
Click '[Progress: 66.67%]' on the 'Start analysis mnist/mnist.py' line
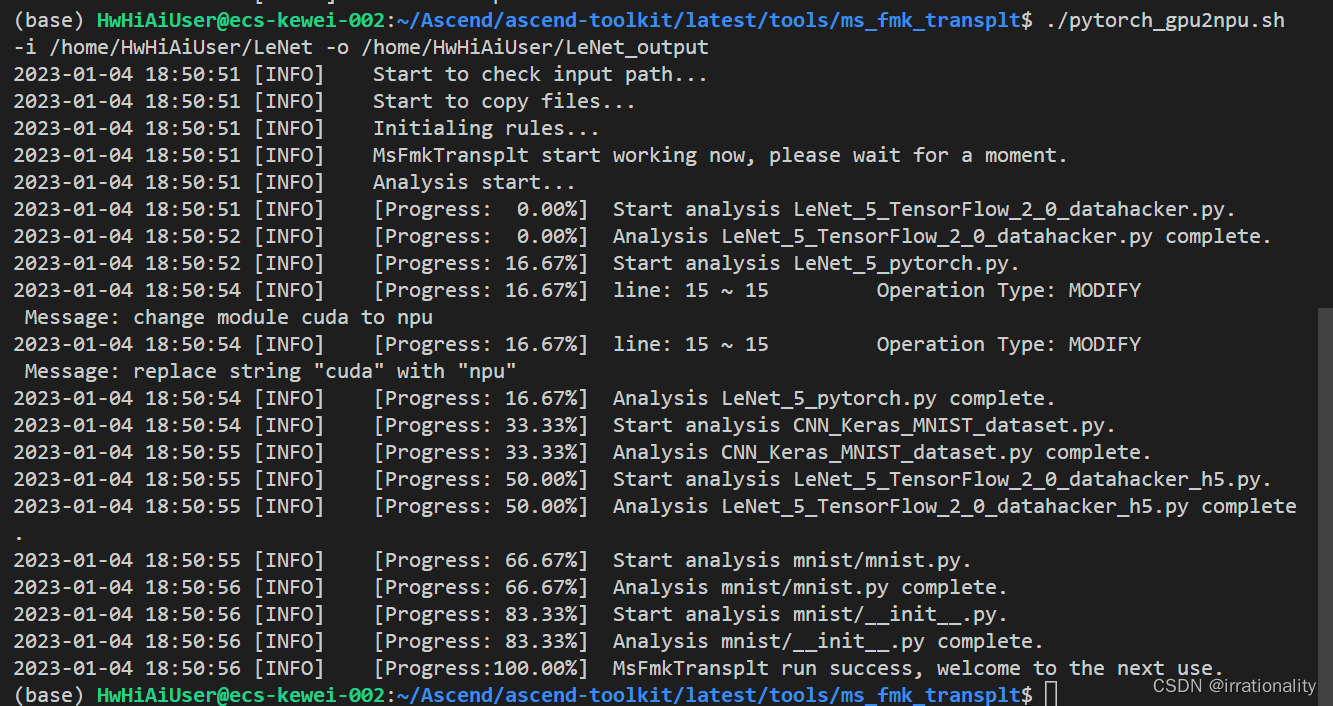point(480,560)
